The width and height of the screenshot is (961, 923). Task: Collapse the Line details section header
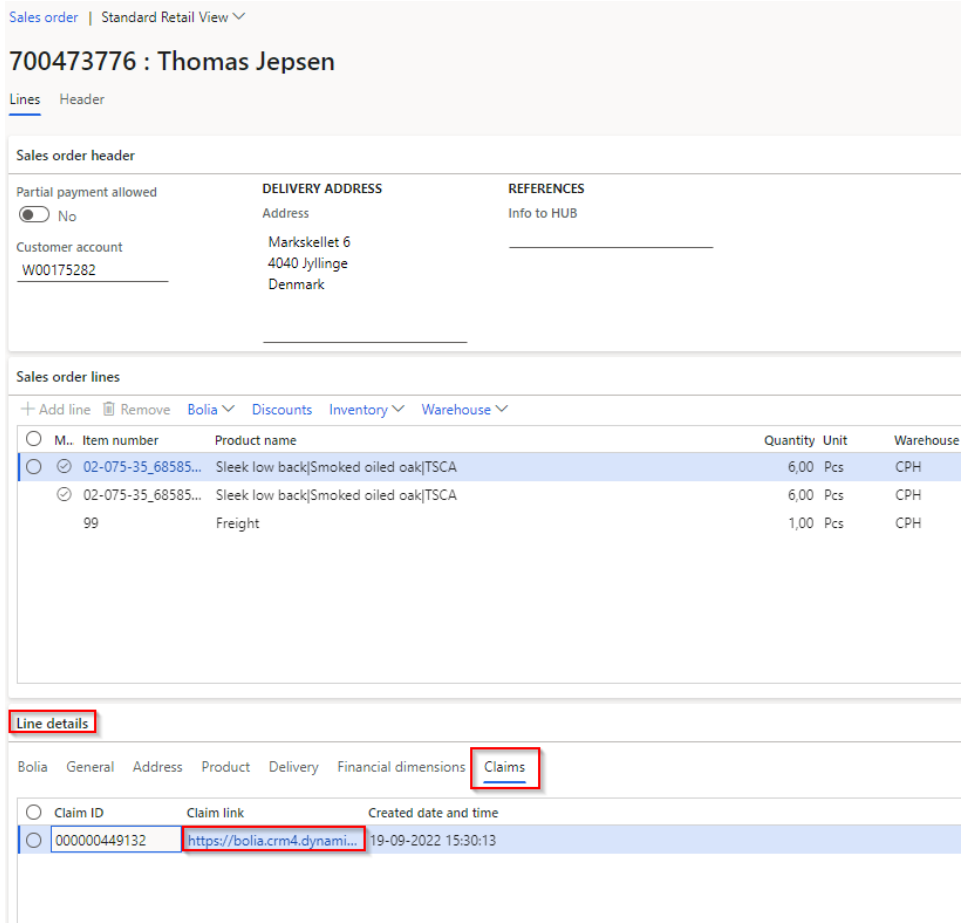(x=52, y=723)
